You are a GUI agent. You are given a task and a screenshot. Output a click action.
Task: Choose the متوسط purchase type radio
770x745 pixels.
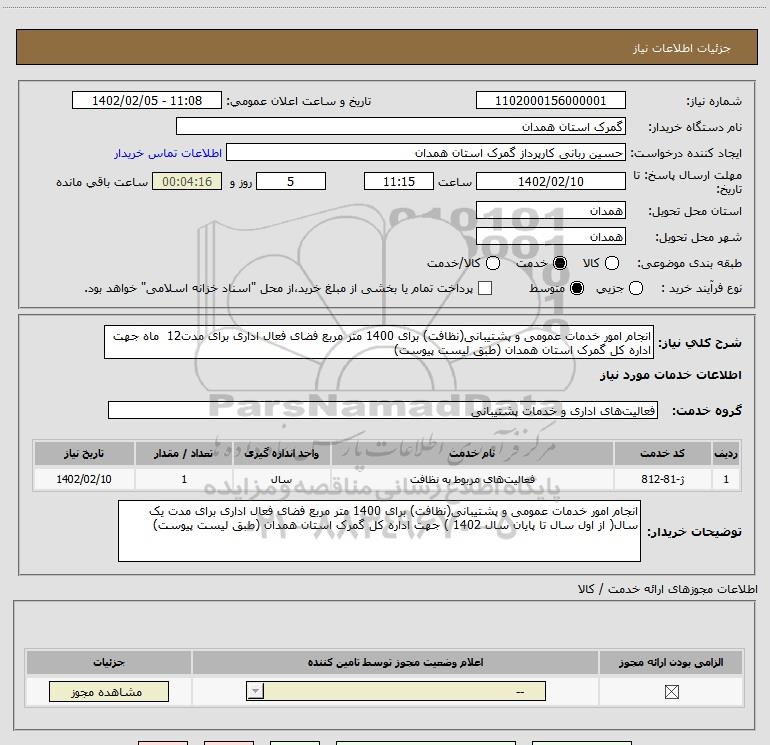tap(577, 288)
